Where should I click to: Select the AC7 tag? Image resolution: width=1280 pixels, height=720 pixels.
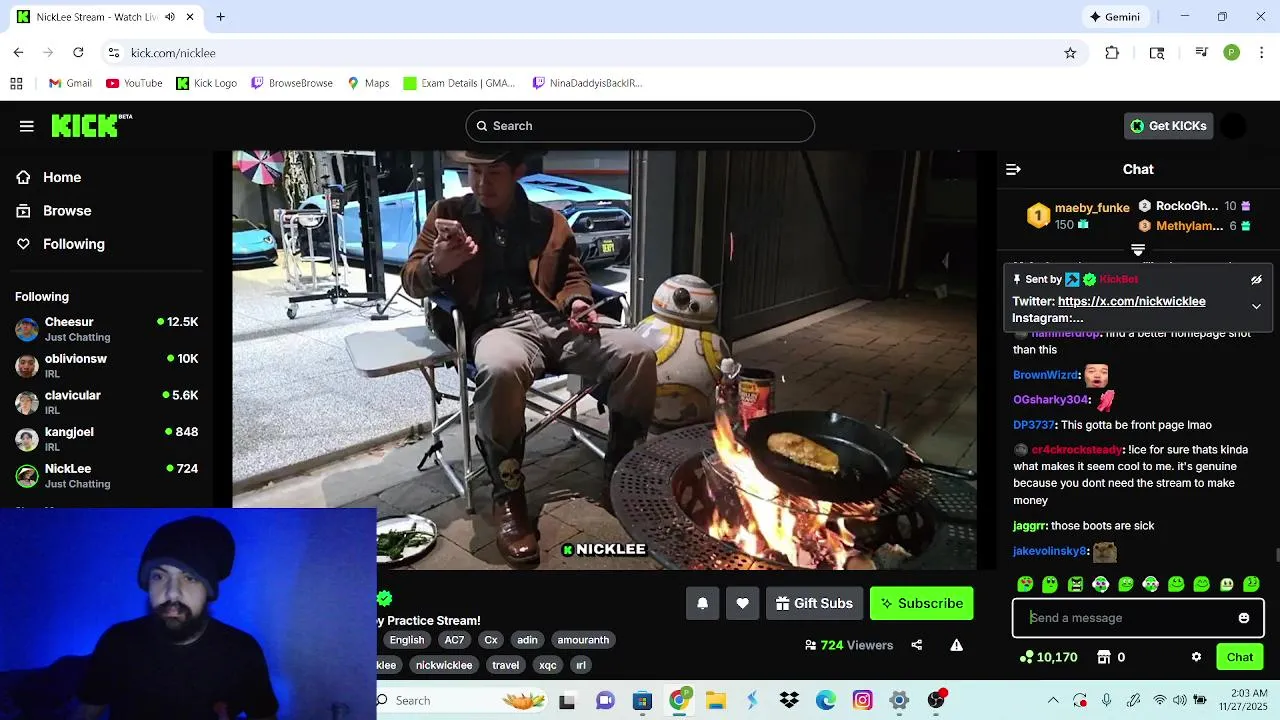[x=454, y=640]
